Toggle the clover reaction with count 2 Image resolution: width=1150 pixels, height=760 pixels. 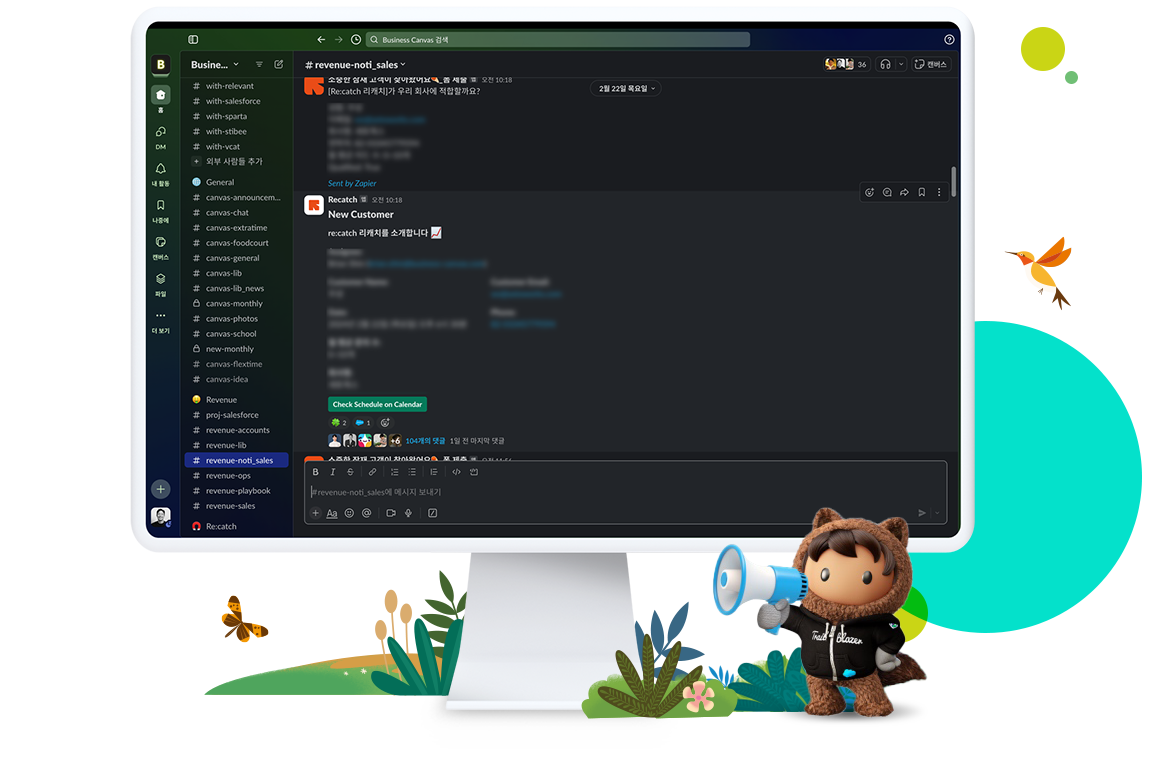pyautogui.click(x=339, y=423)
